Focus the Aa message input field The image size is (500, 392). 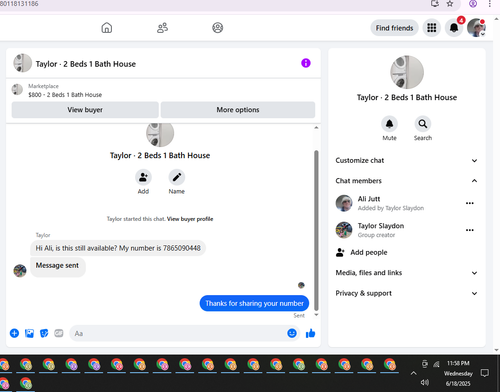click(177, 333)
